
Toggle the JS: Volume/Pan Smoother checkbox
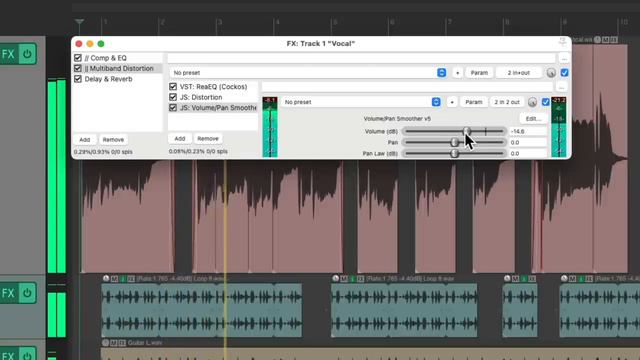pos(173,108)
